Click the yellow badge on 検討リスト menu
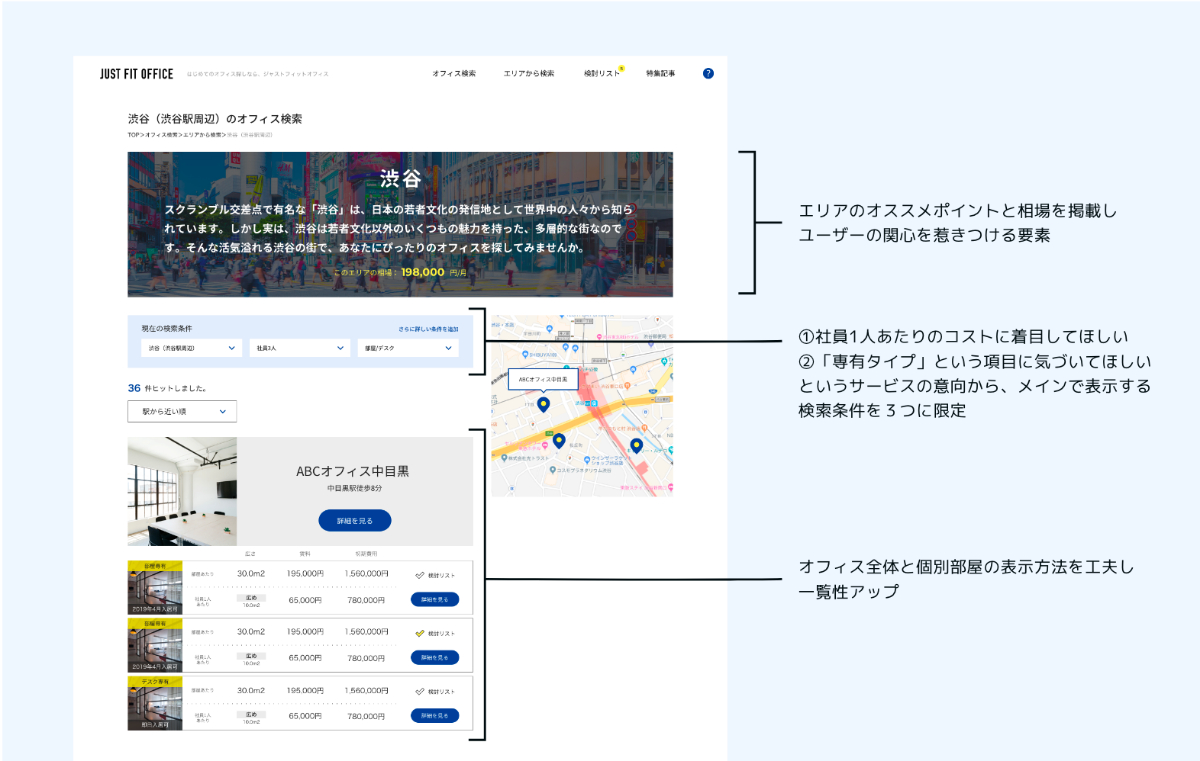The image size is (1200, 761). [621, 68]
